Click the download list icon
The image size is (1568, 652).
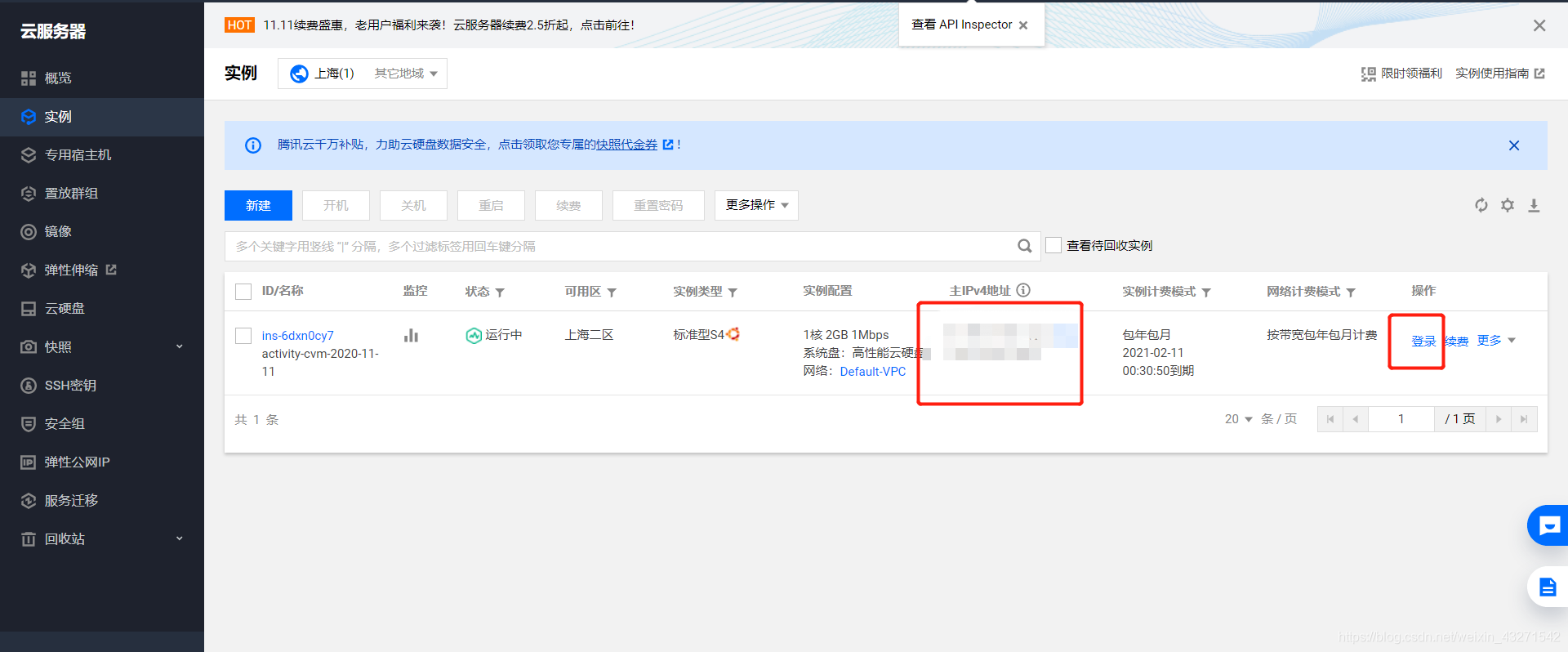tap(1534, 205)
